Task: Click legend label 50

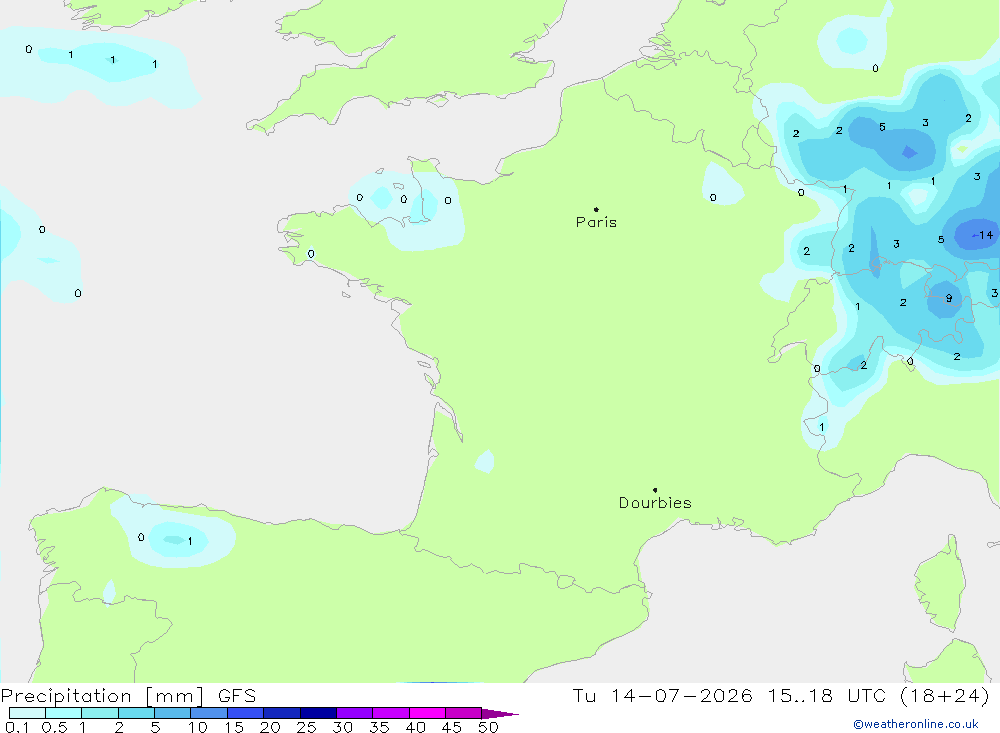Action: (488, 727)
